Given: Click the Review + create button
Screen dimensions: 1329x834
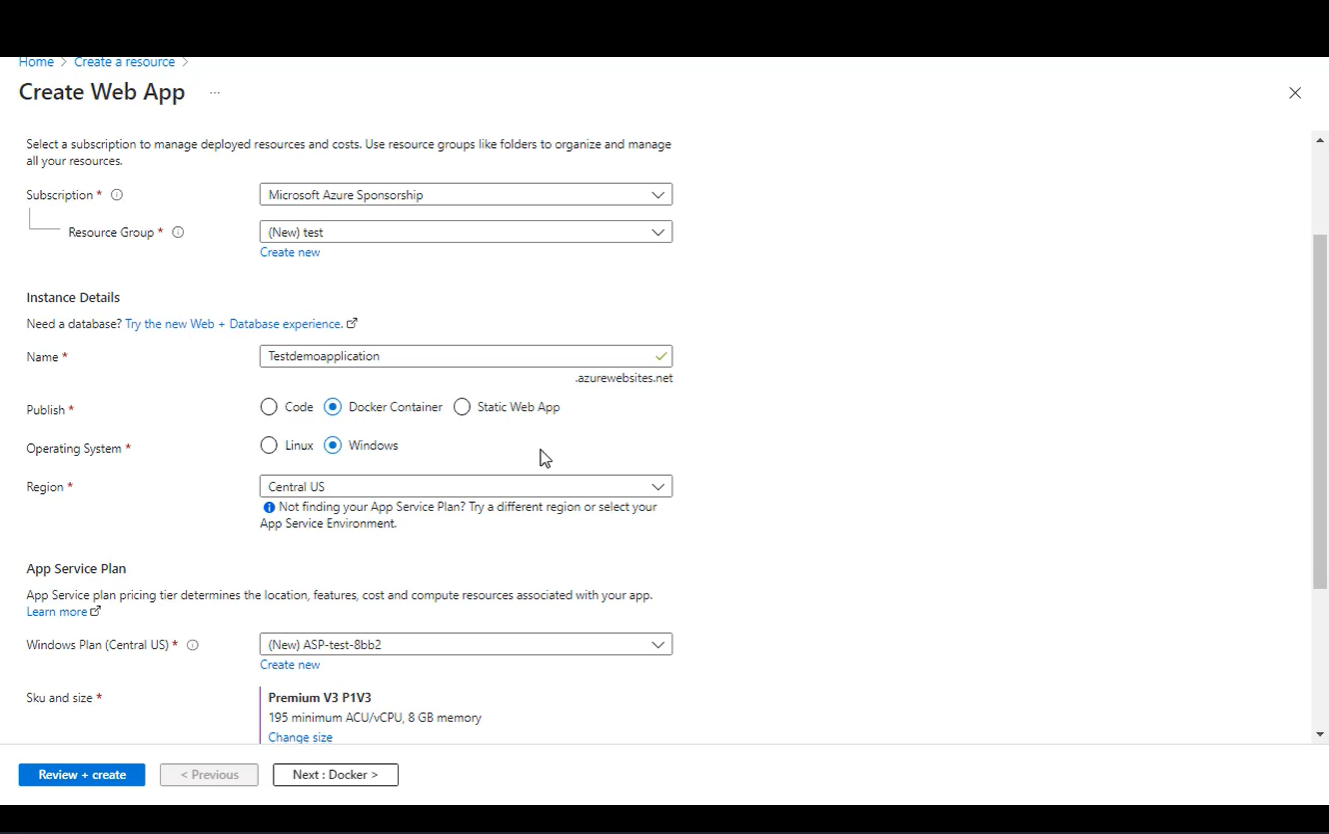Looking at the screenshot, I should 81,774.
